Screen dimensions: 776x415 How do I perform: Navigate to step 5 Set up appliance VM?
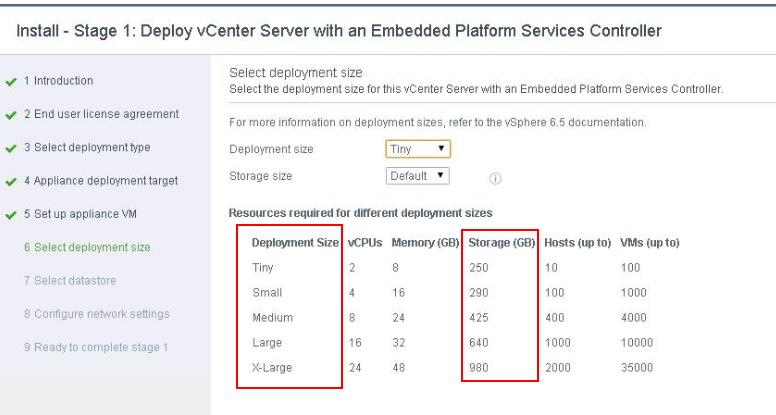77,214
